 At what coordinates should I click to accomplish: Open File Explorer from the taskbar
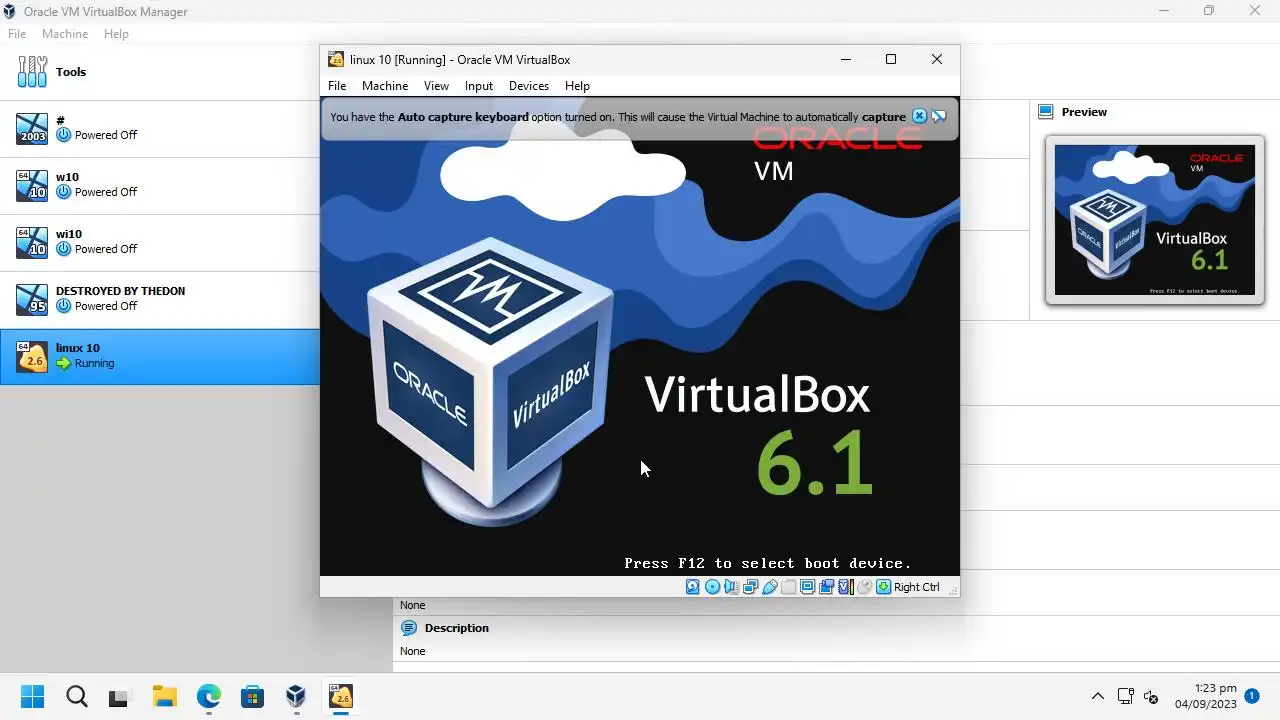[164, 697]
